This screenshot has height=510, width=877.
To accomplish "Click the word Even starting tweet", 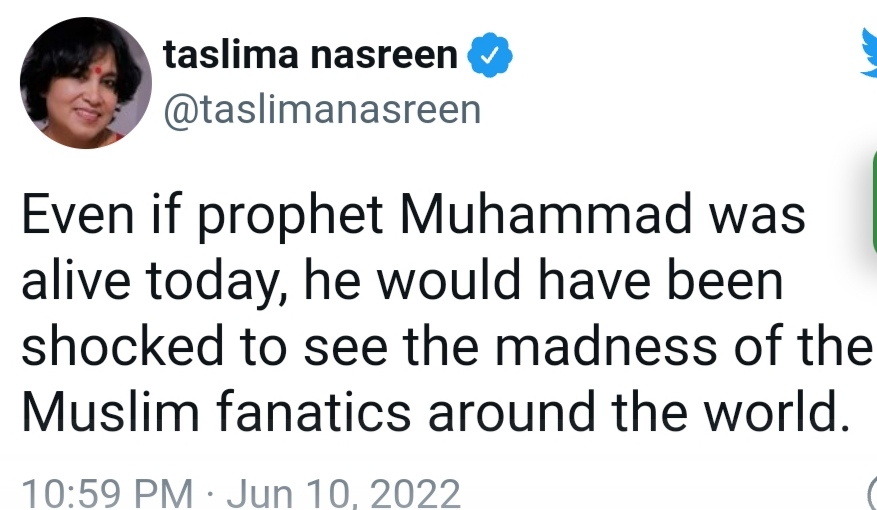I will tap(78, 215).
